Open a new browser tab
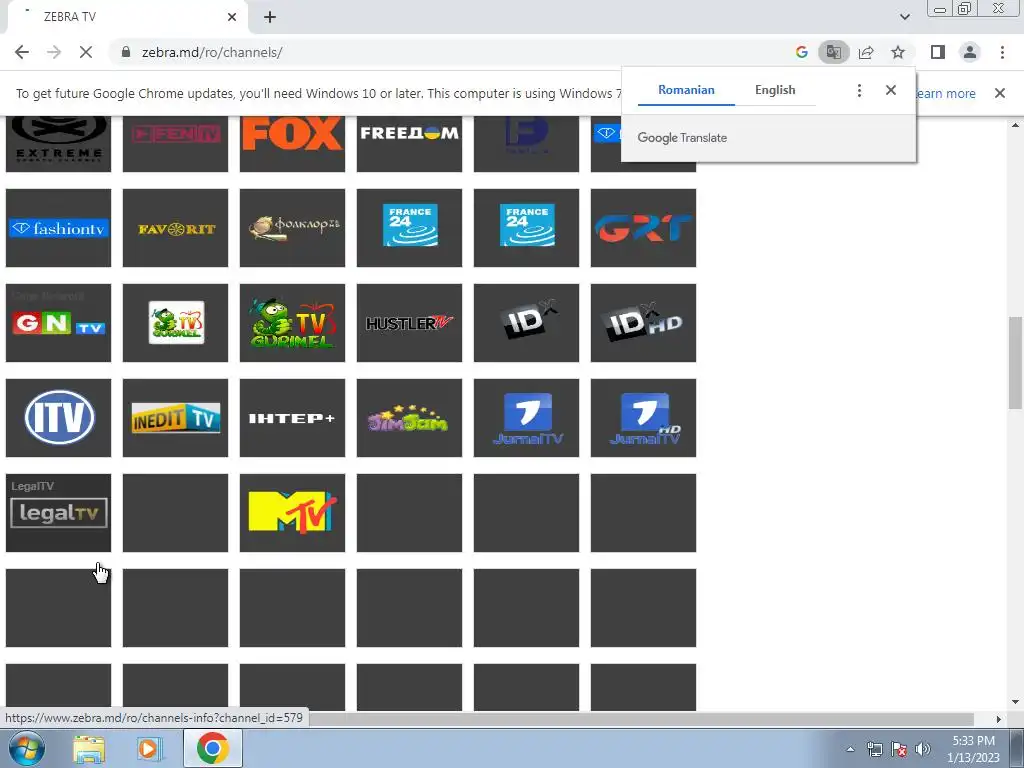1024x768 pixels. click(270, 17)
